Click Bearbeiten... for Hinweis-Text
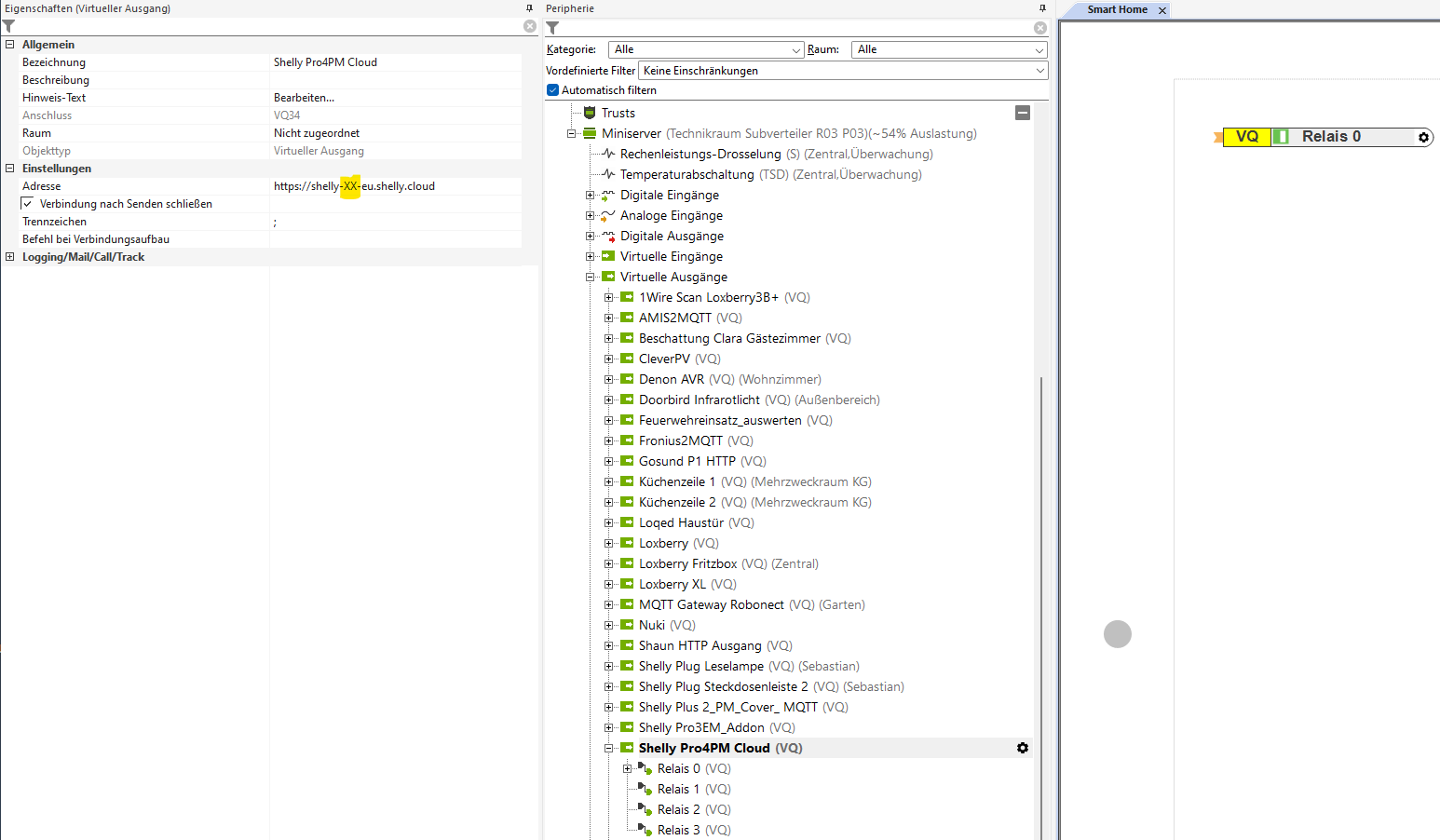This screenshot has width=1440, height=840. click(x=304, y=98)
